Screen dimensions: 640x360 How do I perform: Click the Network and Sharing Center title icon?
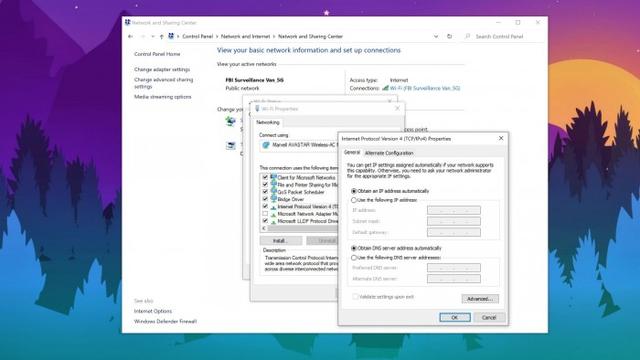point(127,22)
